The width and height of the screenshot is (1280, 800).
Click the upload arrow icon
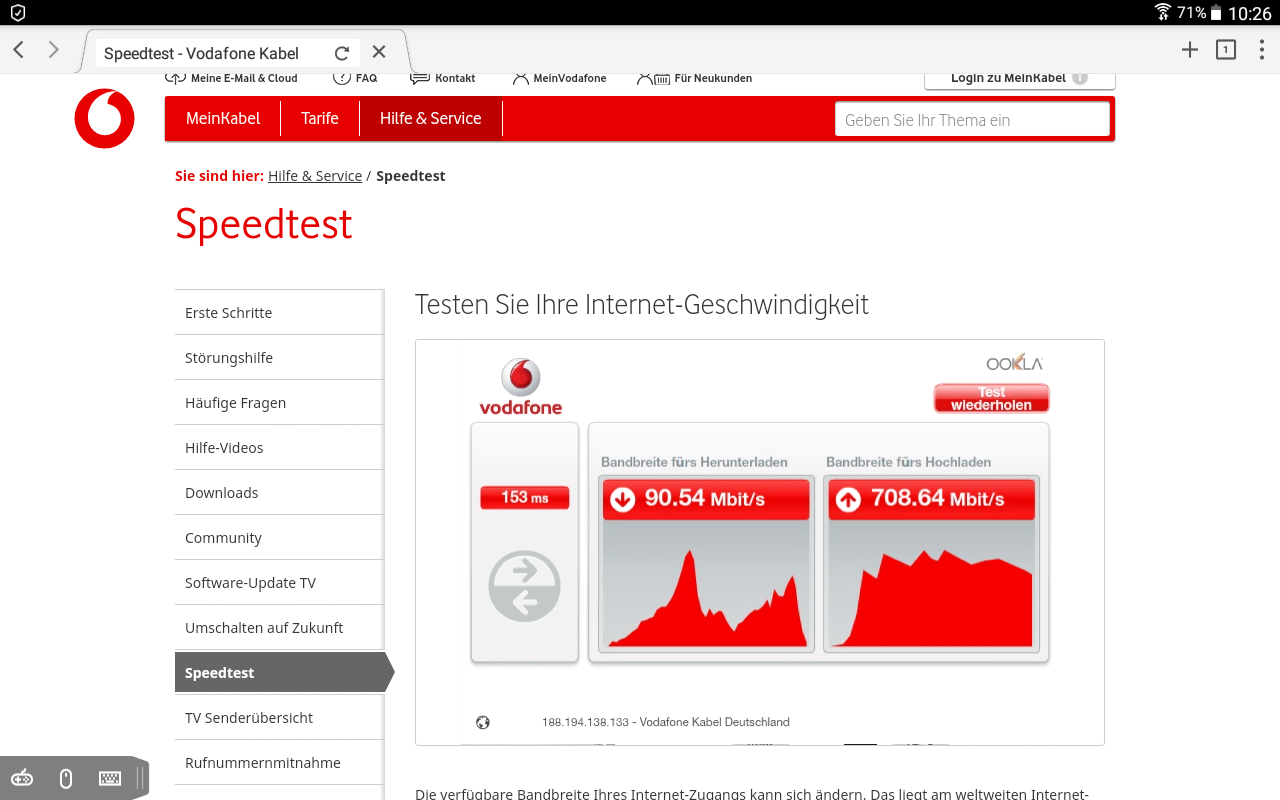click(848, 499)
